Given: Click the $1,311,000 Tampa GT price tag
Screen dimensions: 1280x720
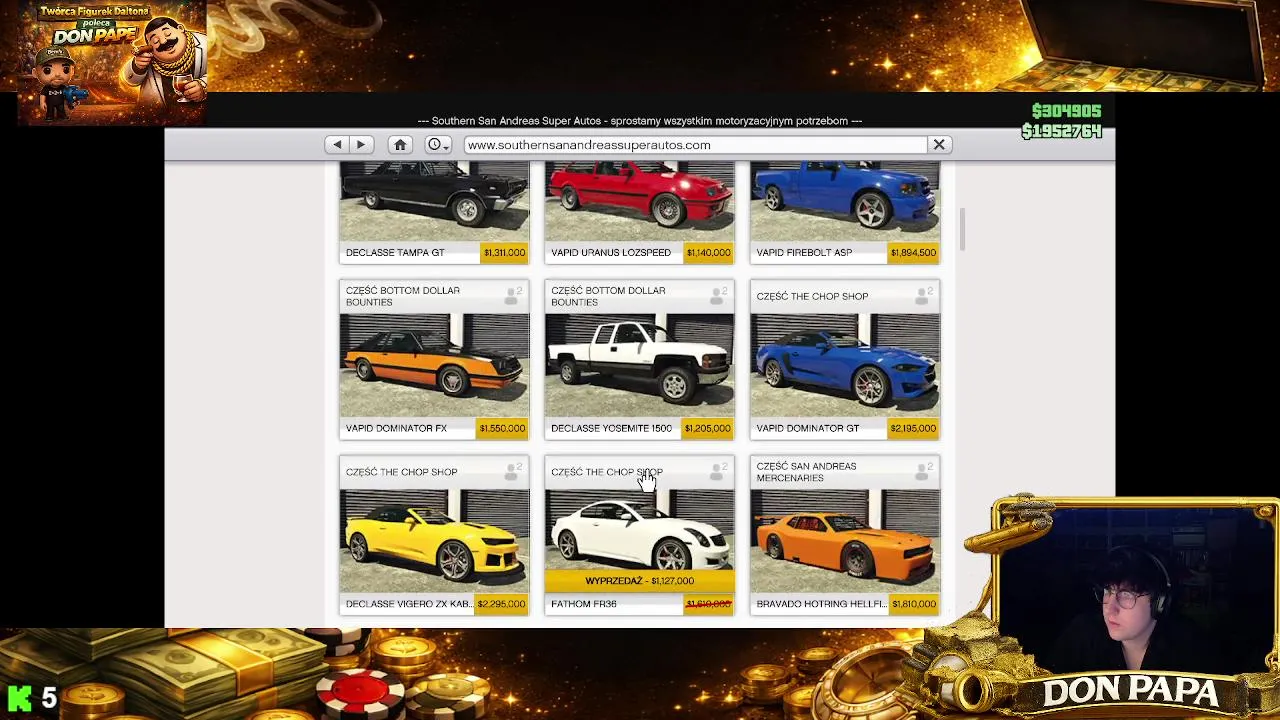Looking at the screenshot, I should click(x=504, y=253).
